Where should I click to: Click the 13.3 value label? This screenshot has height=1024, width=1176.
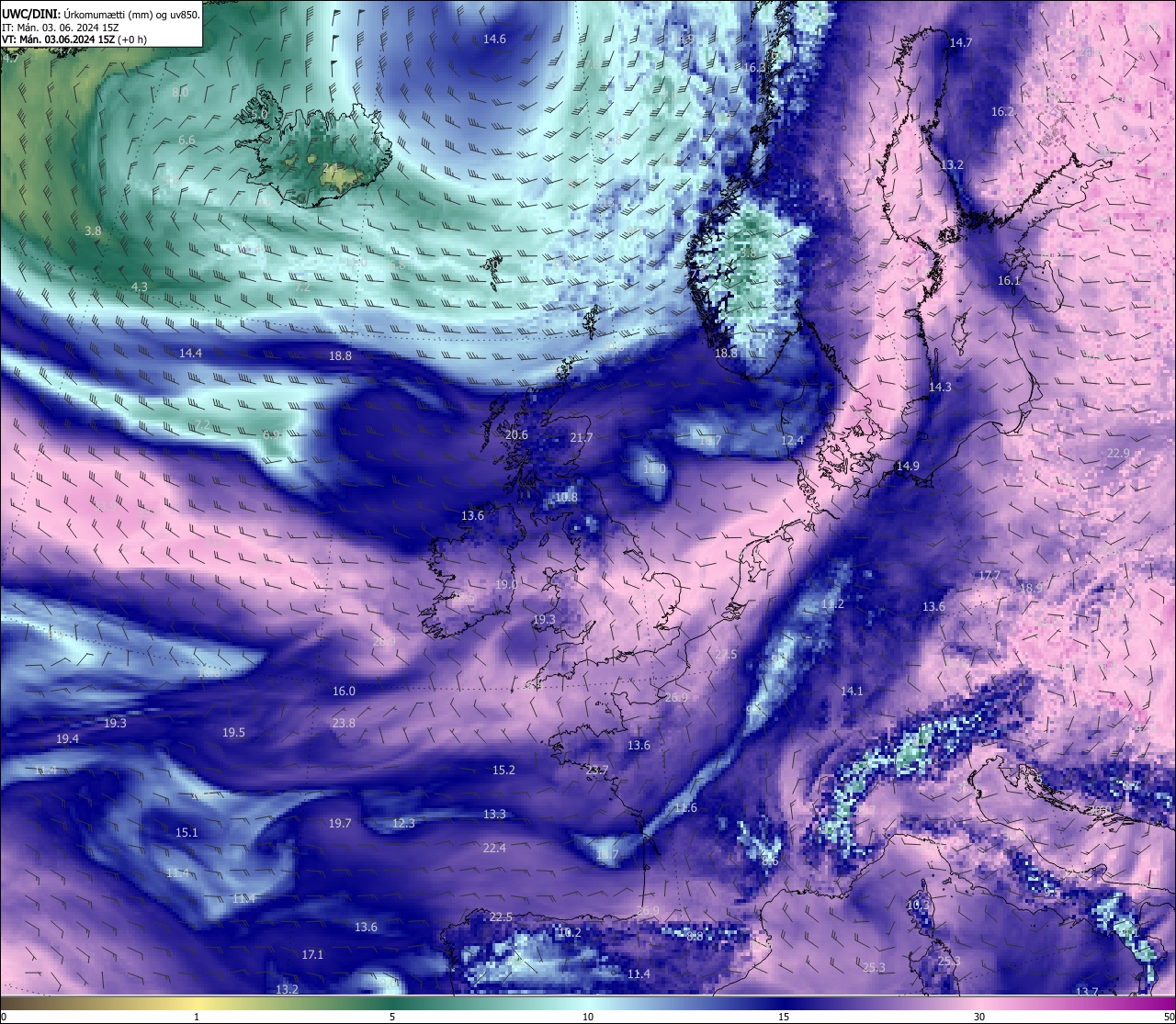[x=494, y=814]
